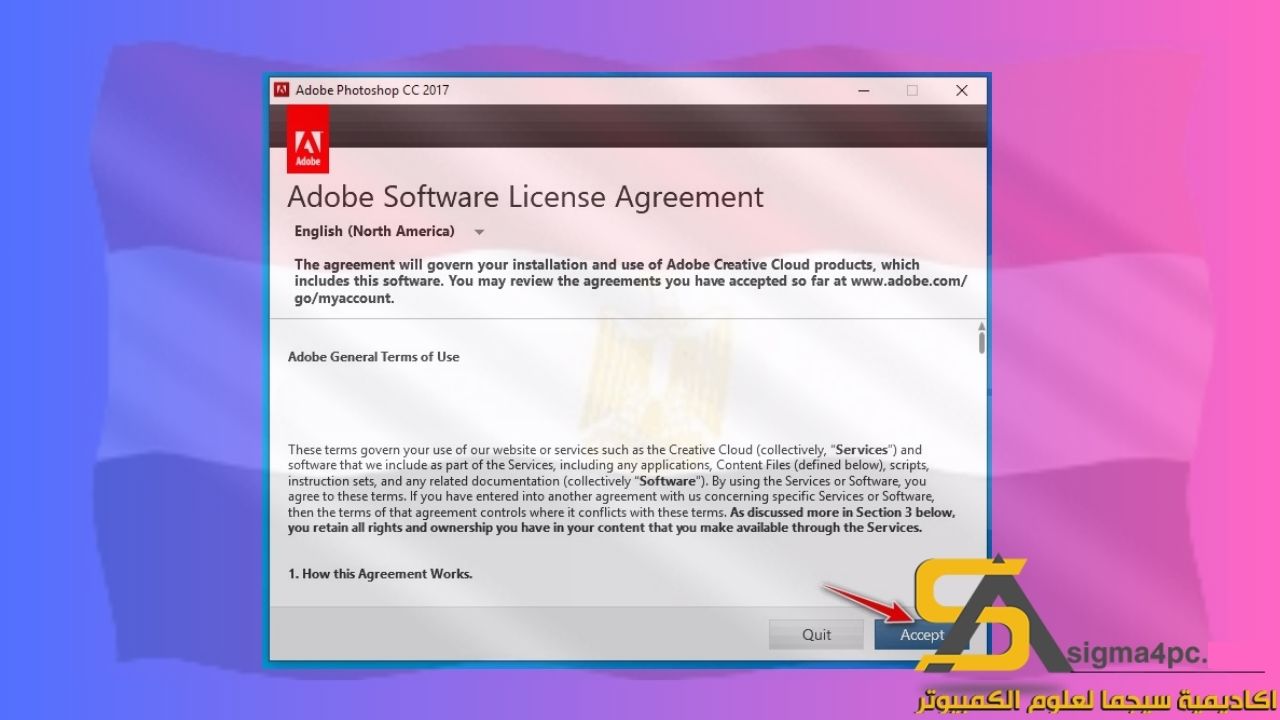
Task: Close the Adobe Photoshop CC 2017 window
Action: tap(962, 90)
